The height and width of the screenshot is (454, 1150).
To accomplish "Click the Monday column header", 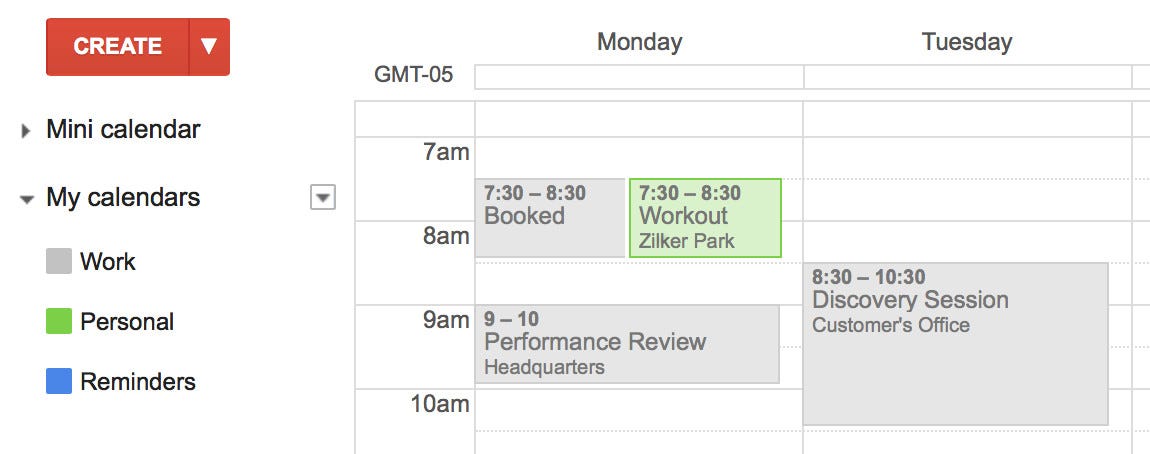I will pyautogui.click(x=640, y=42).
